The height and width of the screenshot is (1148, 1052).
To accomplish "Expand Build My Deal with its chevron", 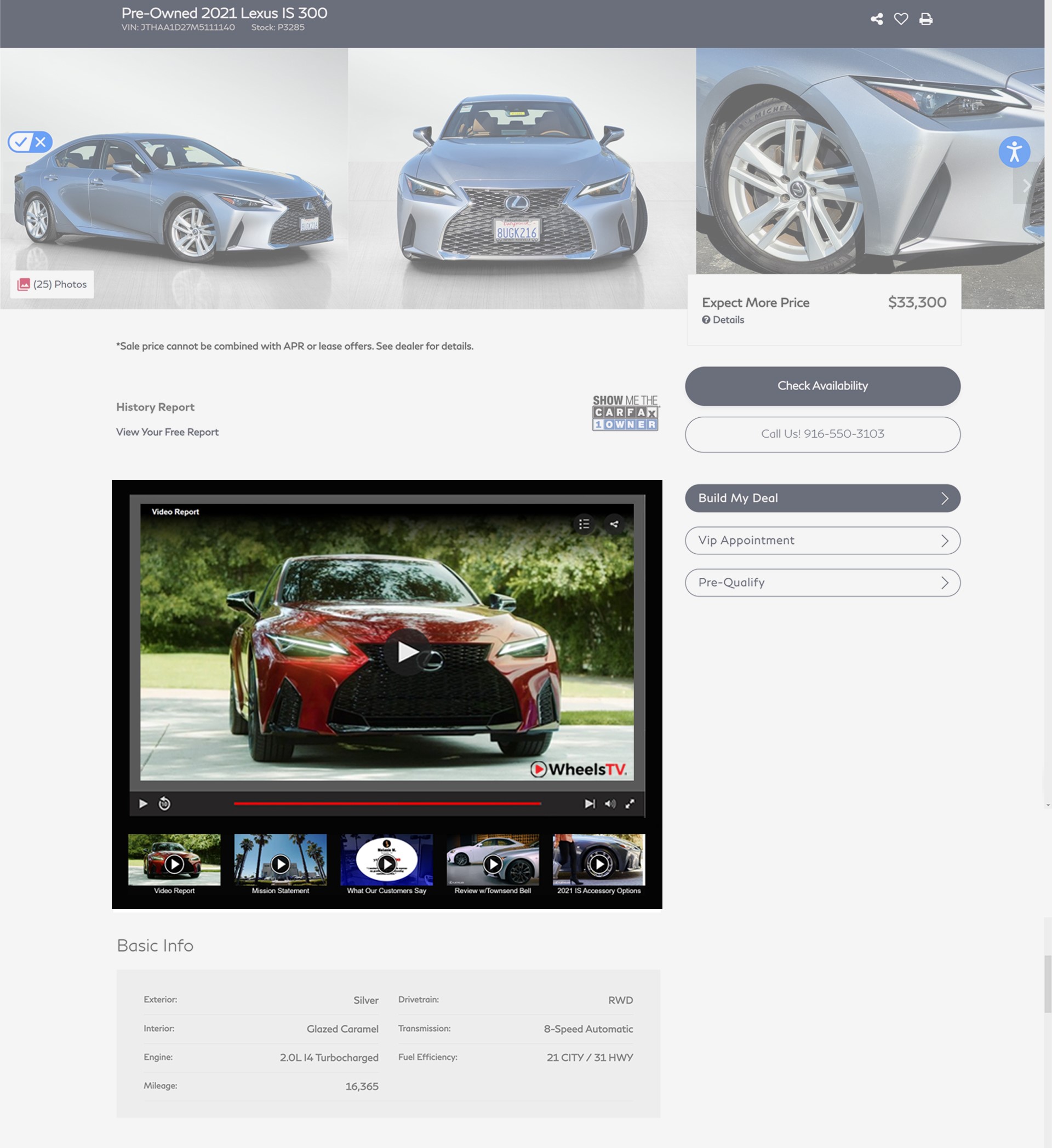I will pyautogui.click(x=946, y=498).
